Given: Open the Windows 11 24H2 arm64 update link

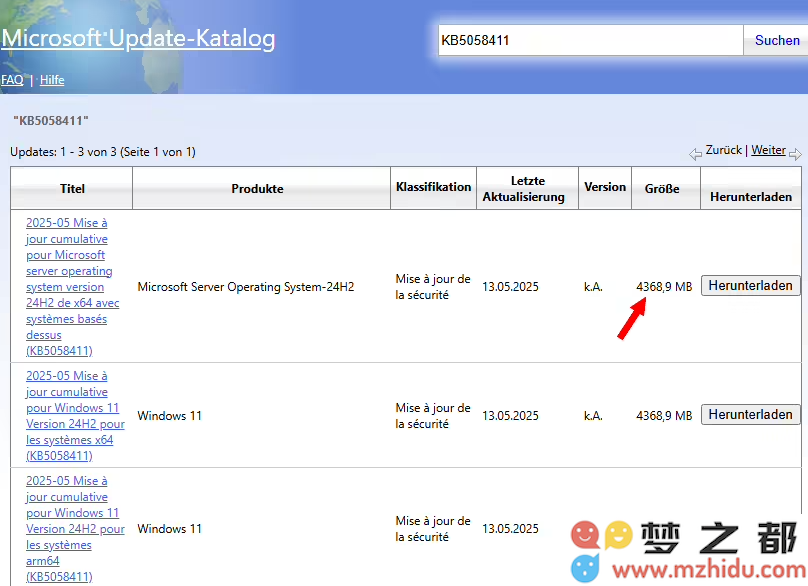Looking at the screenshot, I should click(75, 529).
